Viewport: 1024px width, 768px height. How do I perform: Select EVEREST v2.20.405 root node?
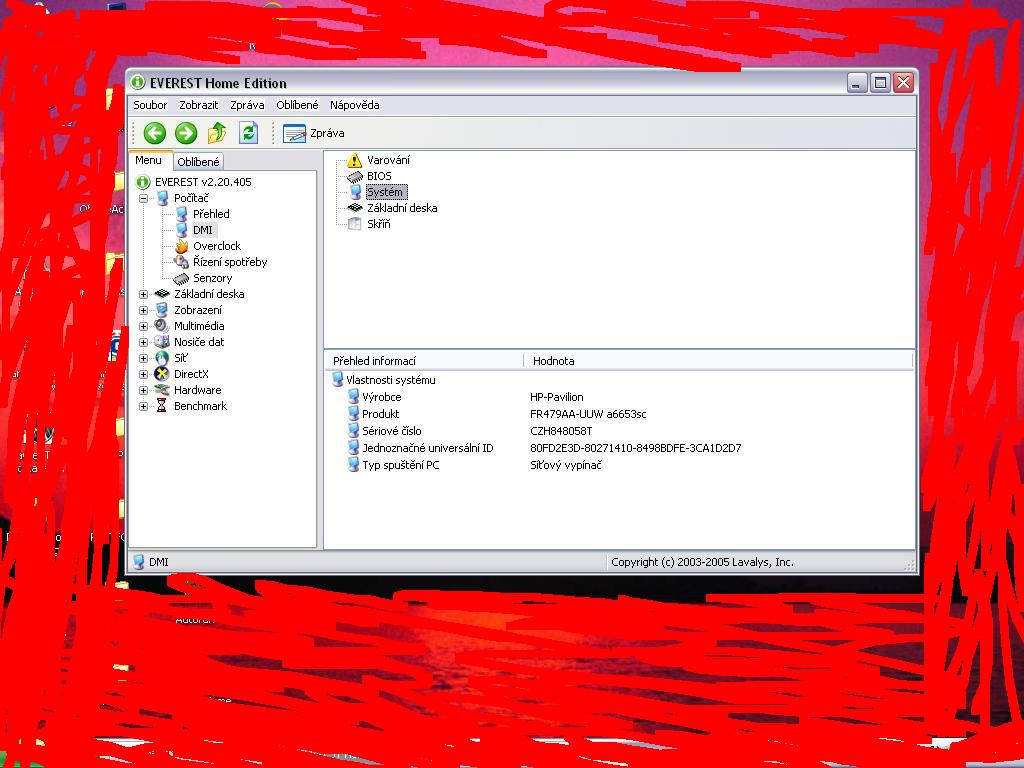202,182
